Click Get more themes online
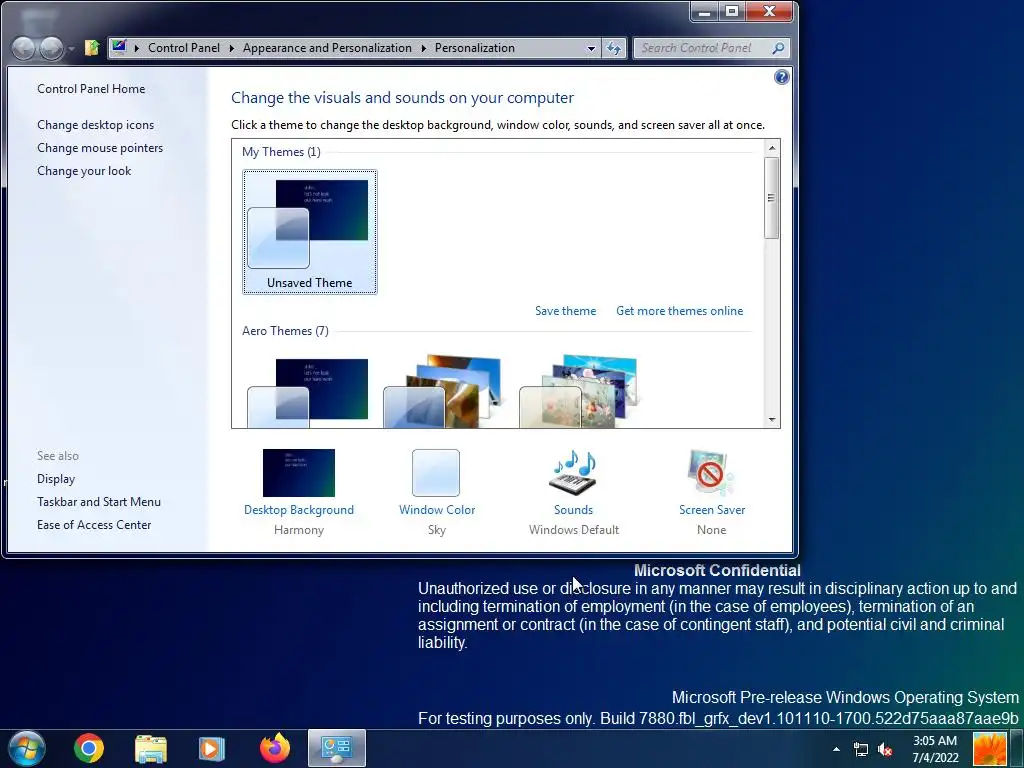Viewport: 1024px width, 768px height. (x=679, y=311)
